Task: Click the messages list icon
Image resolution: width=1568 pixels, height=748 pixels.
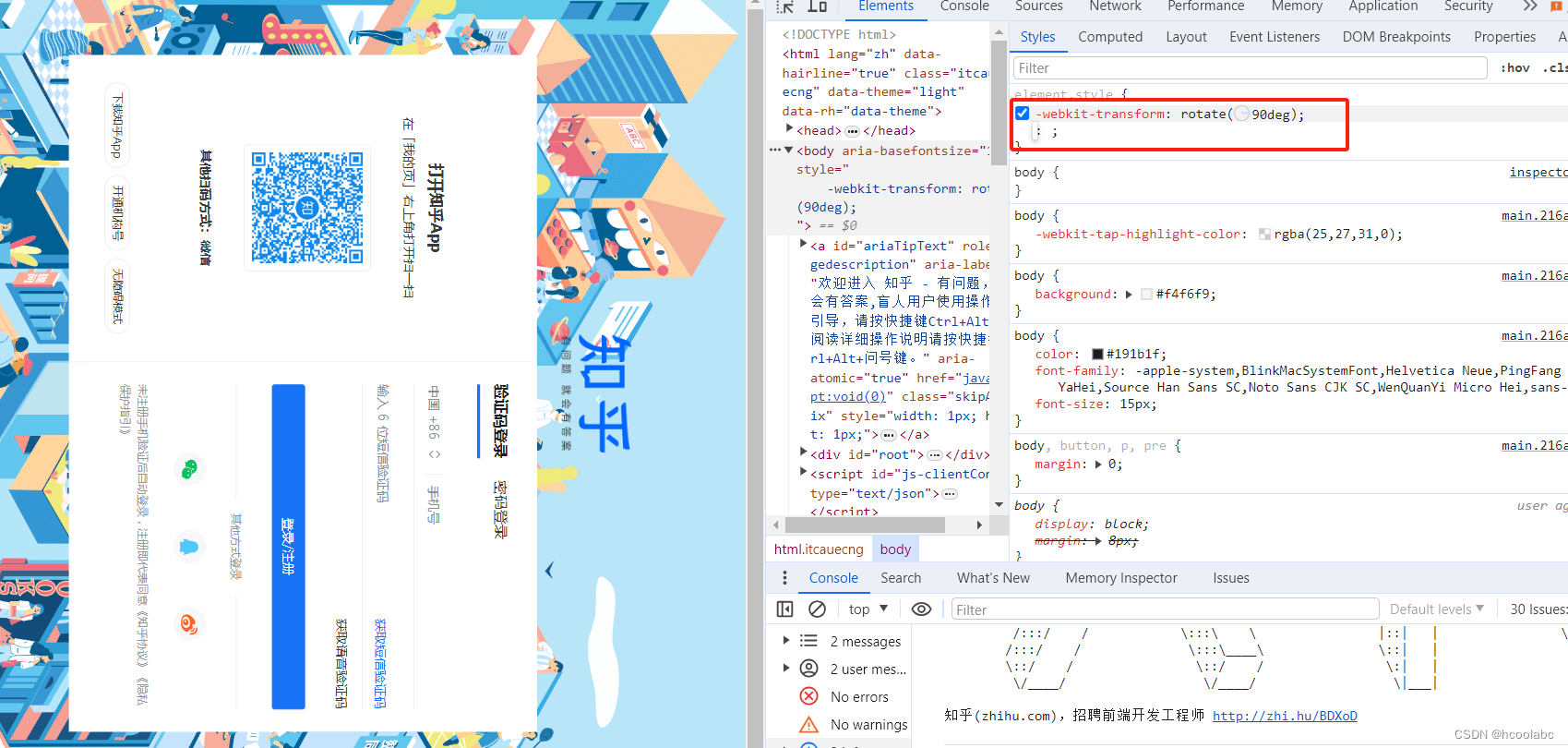Action: (808, 641)
